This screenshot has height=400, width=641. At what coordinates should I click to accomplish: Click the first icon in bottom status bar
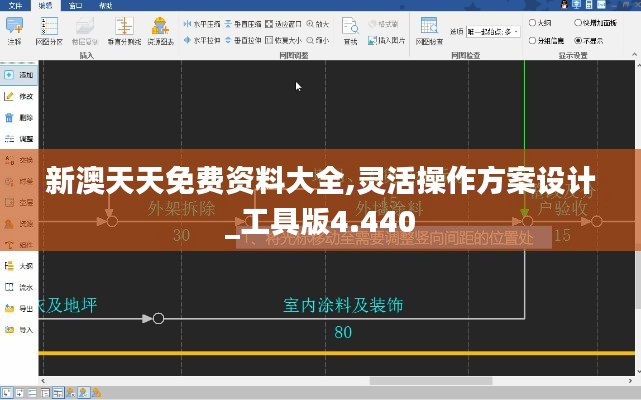(x=7, y=393)
